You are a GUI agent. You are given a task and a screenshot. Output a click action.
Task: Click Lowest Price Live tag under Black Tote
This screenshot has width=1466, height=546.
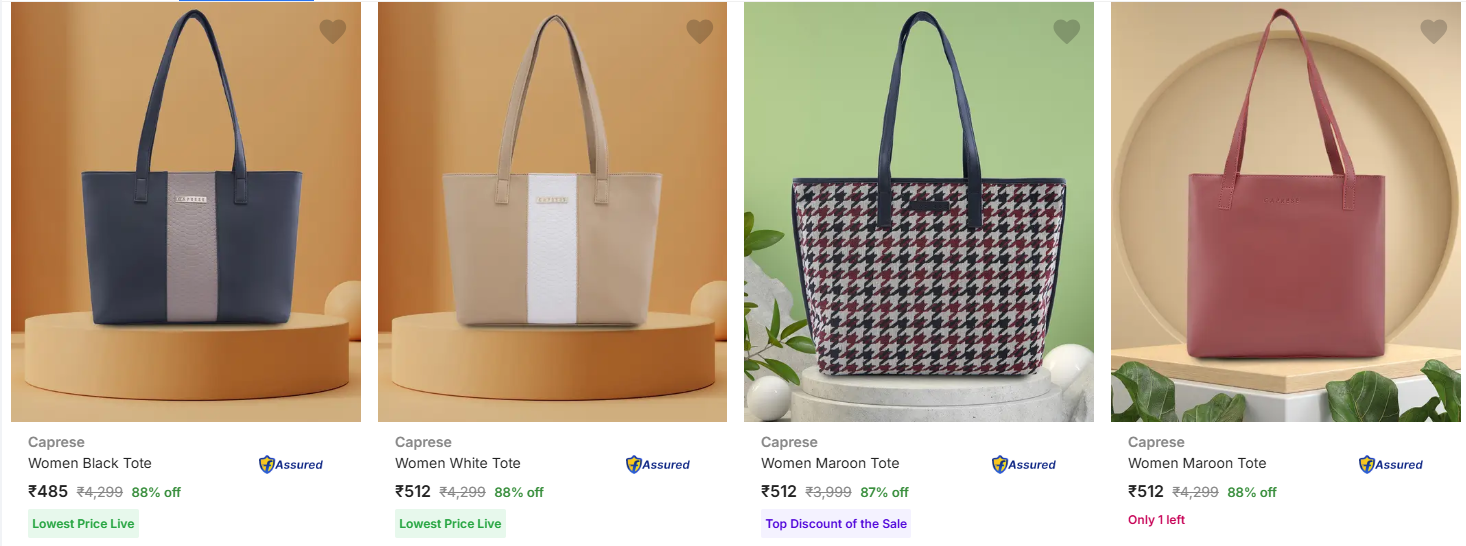[x=83, y=524]
